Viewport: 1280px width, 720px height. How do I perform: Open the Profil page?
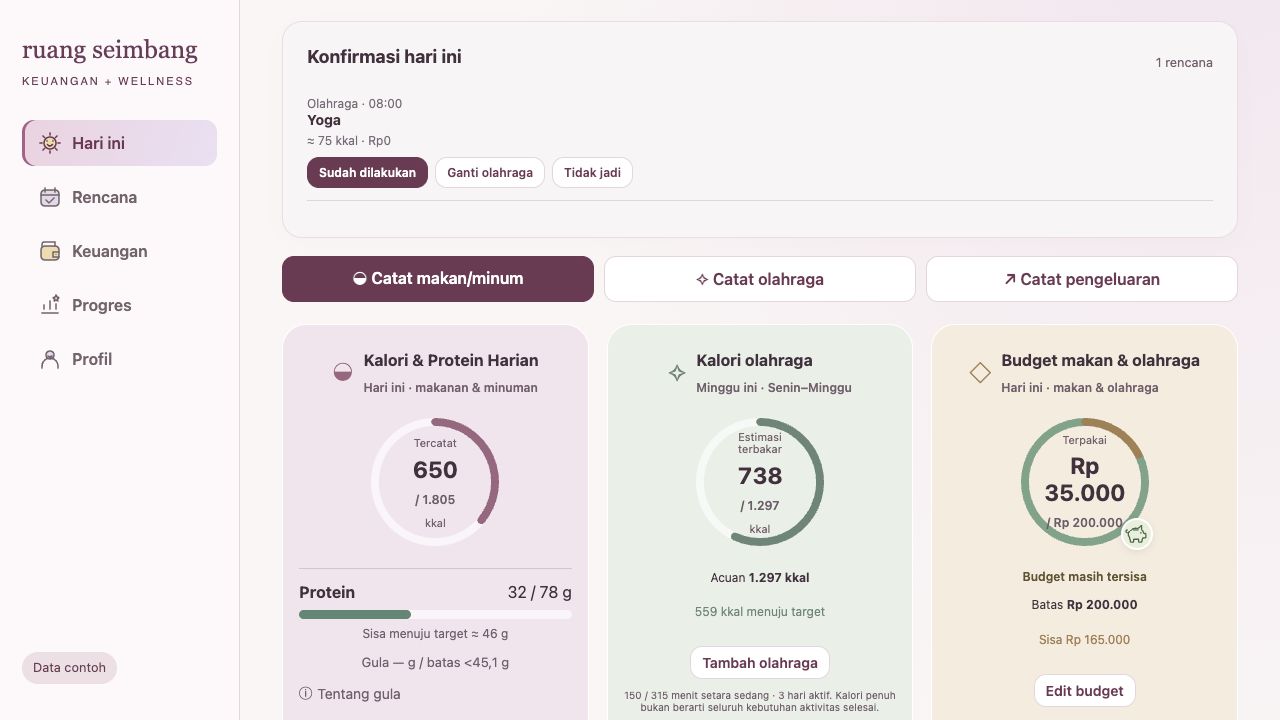tap(120, 359)
